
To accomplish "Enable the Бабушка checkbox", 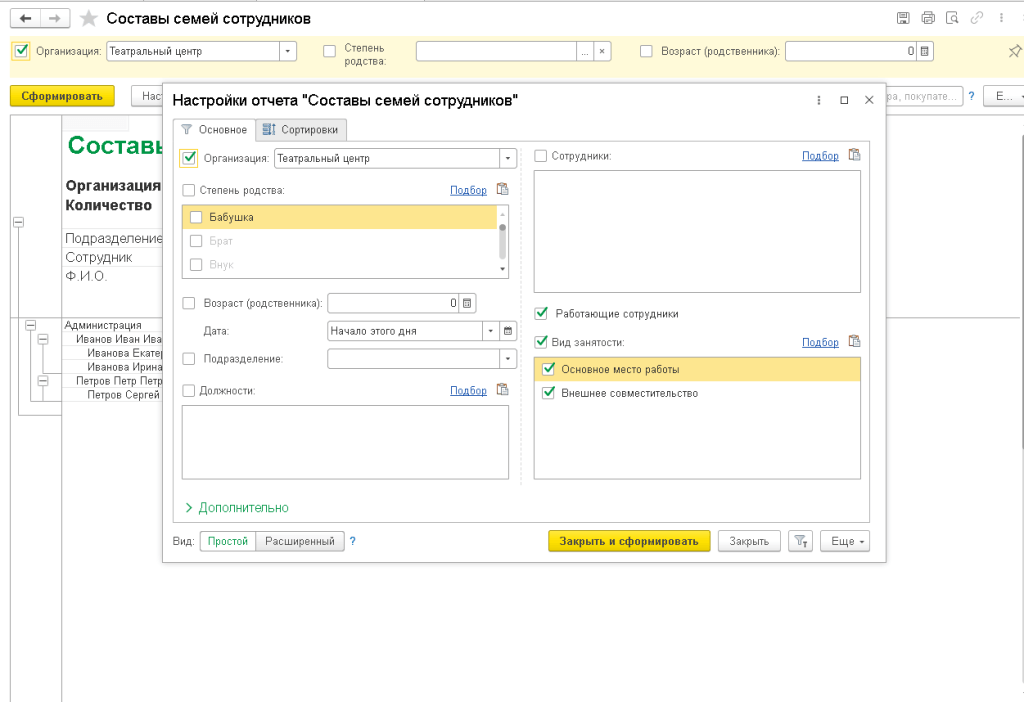I will tap(196, 217).
